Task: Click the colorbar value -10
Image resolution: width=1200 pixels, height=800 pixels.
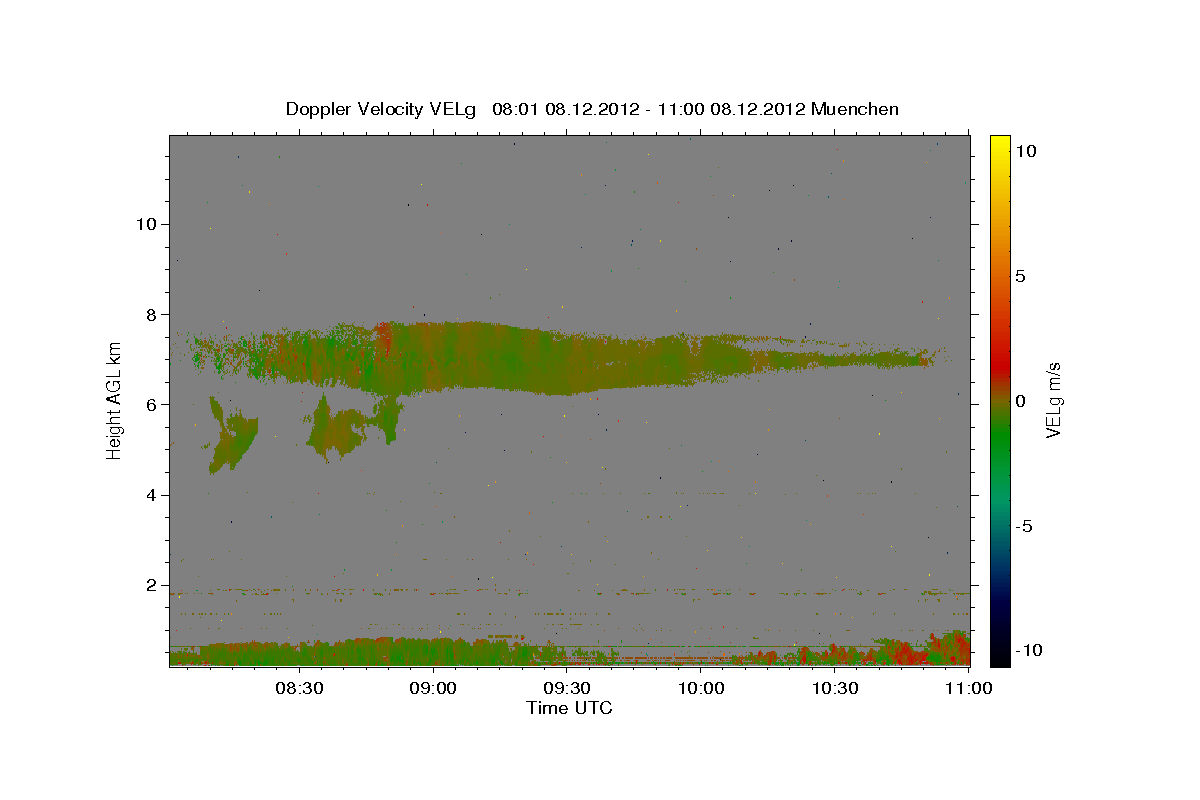Action: 1029,651
